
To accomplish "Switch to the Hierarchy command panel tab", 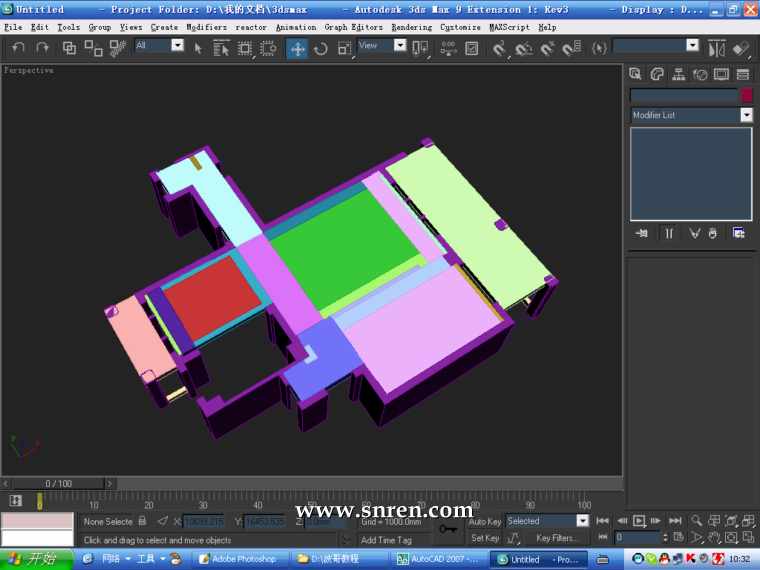I will pos(679,74).
